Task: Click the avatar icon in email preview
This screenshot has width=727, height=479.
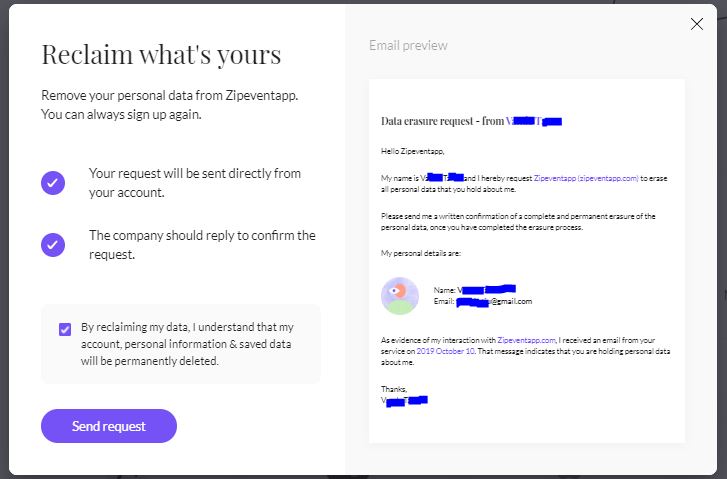Action: pos(400,295)
